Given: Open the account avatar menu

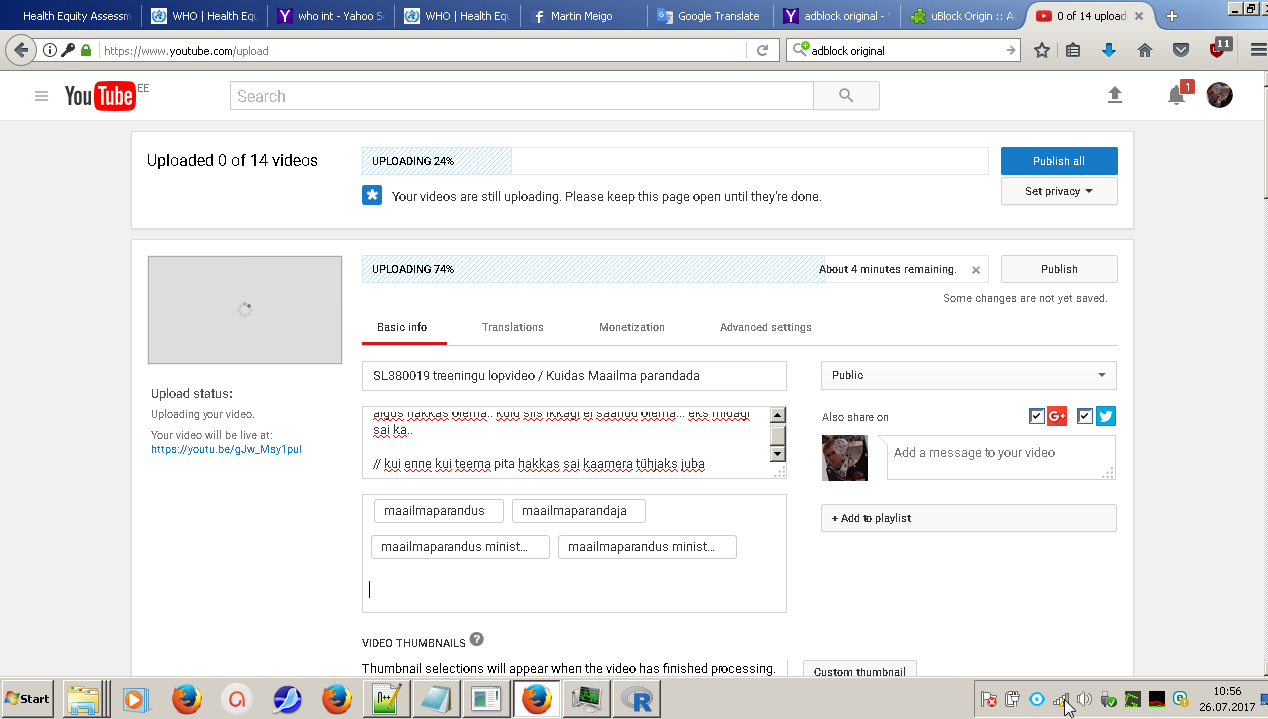Looking at the screenshot, I should [x=1219, y=95].
